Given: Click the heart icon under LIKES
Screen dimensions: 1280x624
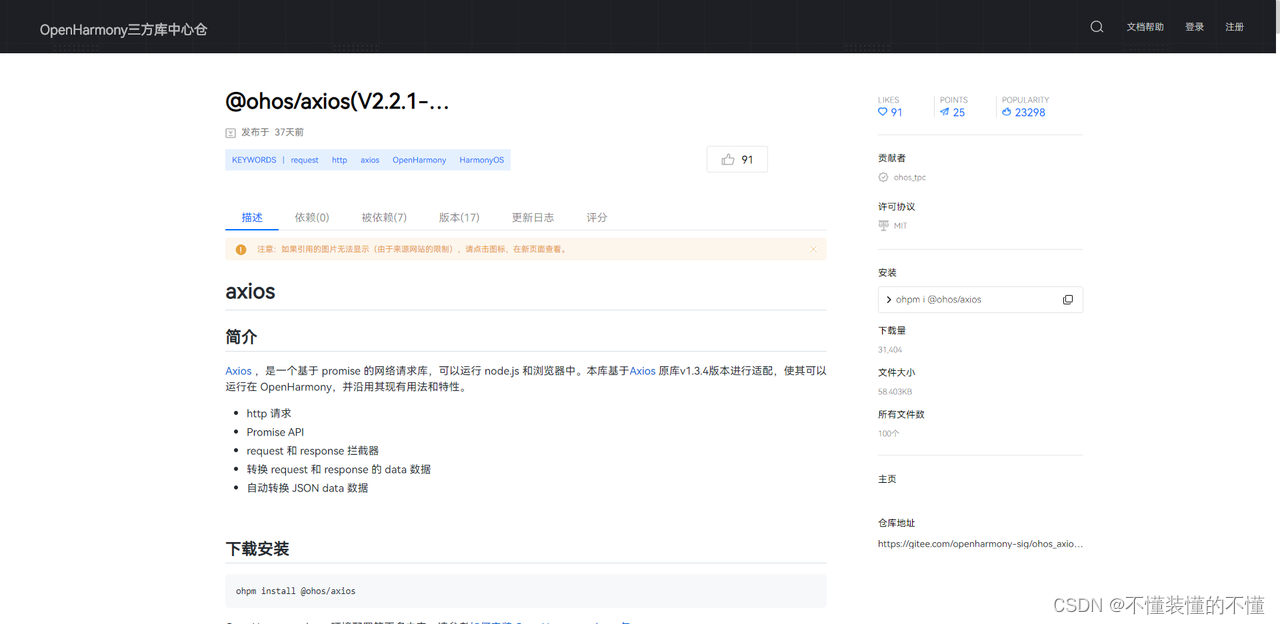Looking at the screenshot, I should click(883, 112).
